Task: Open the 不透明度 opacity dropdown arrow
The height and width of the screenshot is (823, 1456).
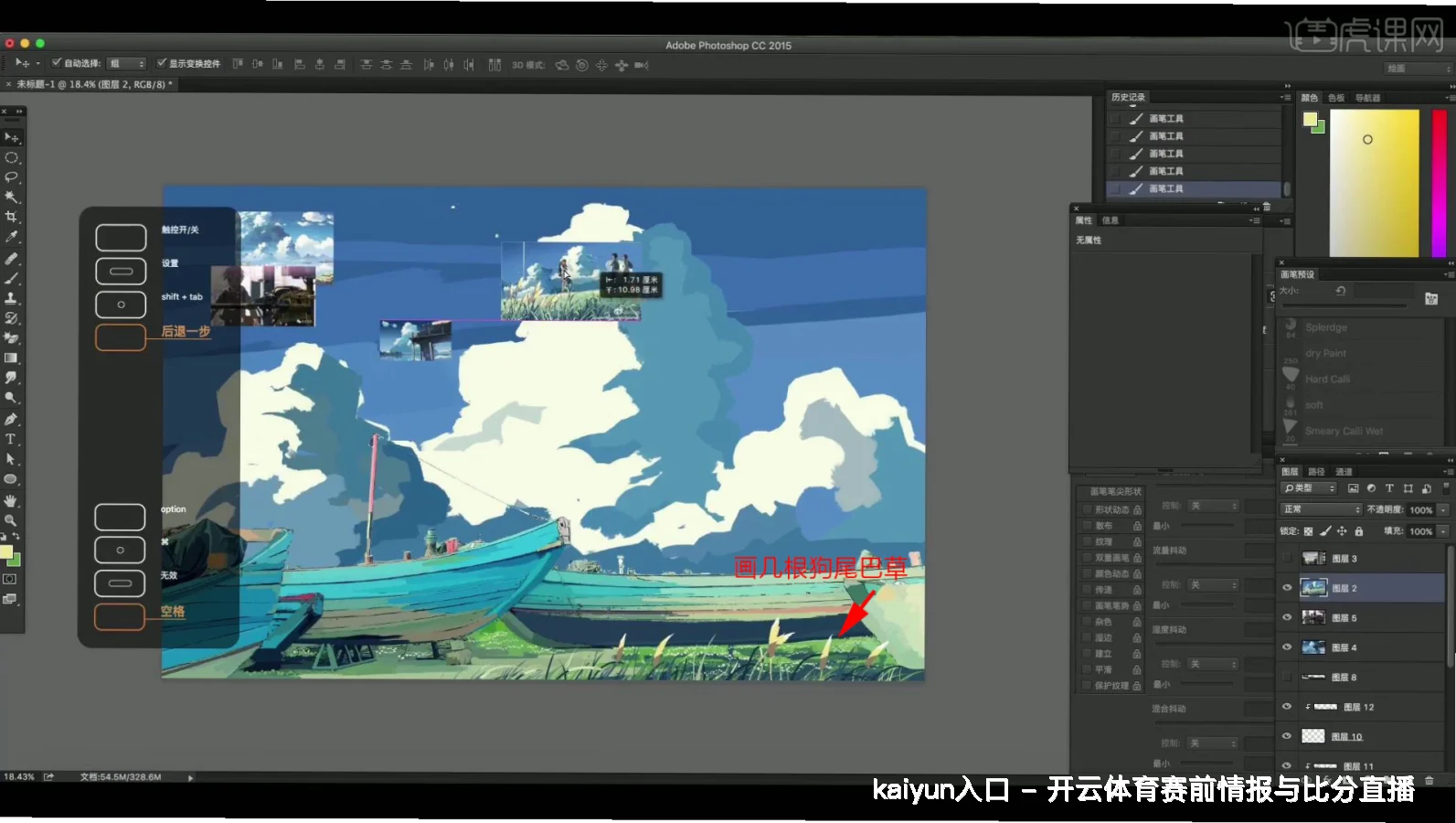Action: (1443, 510)
